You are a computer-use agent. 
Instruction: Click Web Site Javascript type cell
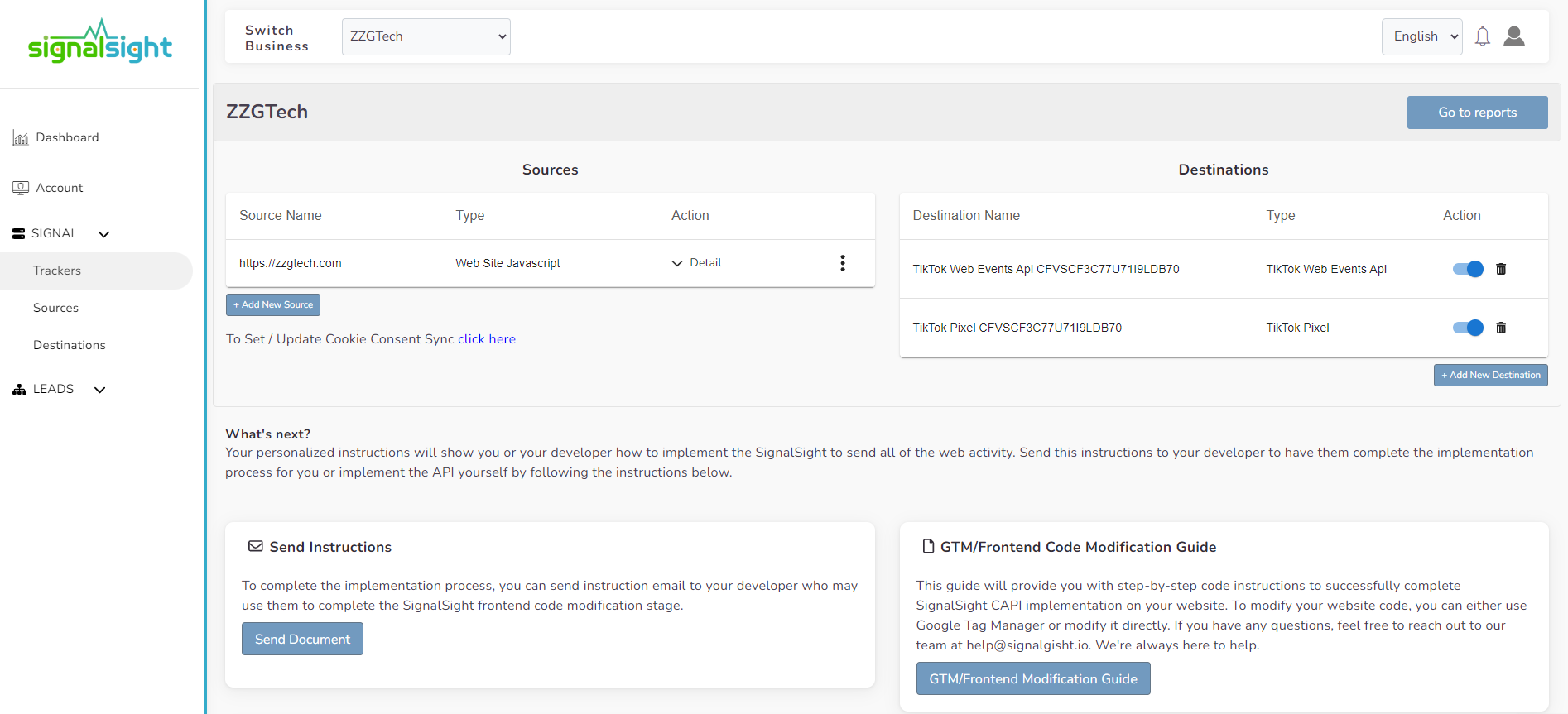(x=507, y=263)
